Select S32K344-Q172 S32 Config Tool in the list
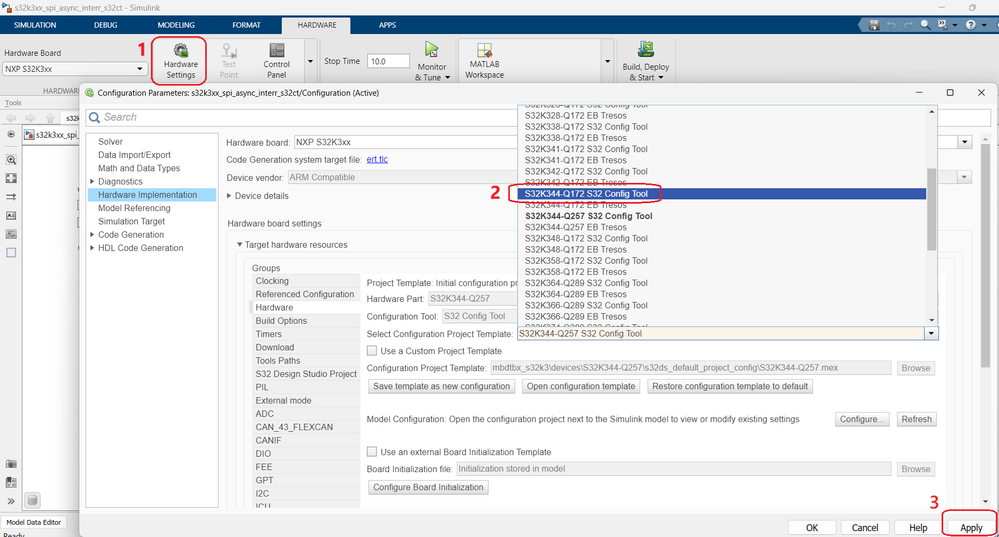This screenshot has width=999, height=537. coord(722,194)
